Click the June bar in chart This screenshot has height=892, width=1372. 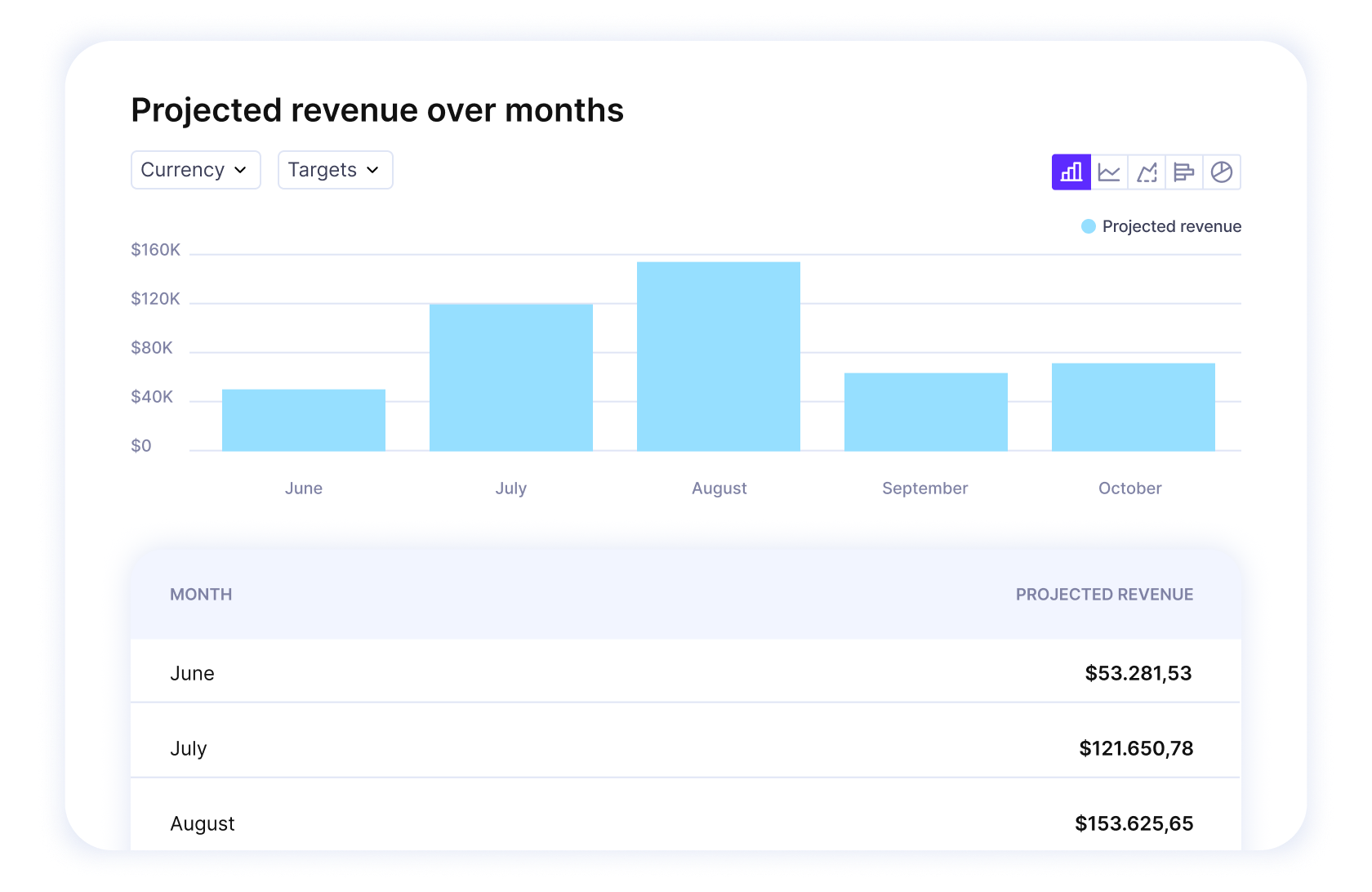pyautogui.click(x=304, y=420)
